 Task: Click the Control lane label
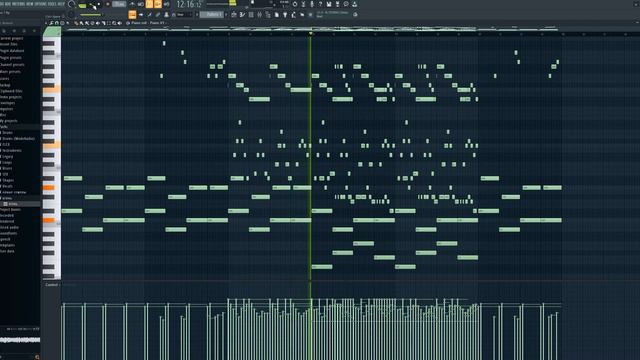(x=51, y=284)
